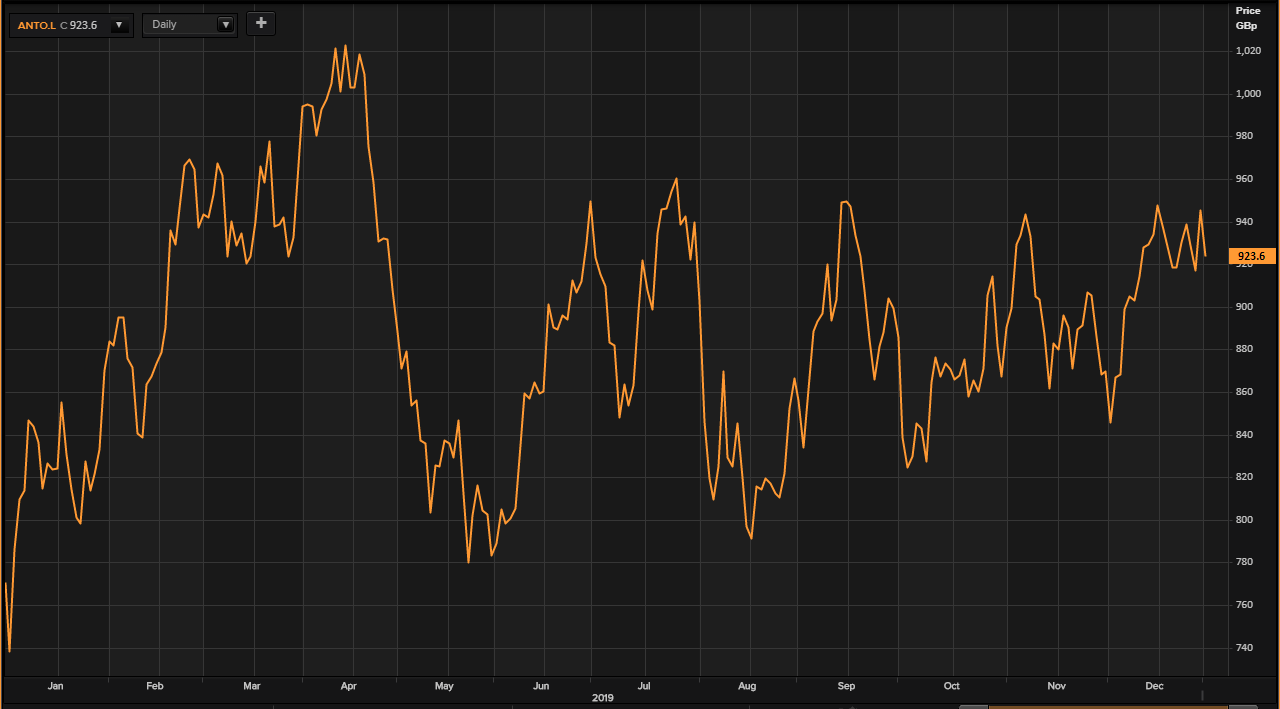
Task: Click the May label on time axis
Action: (x=444, y=686)
